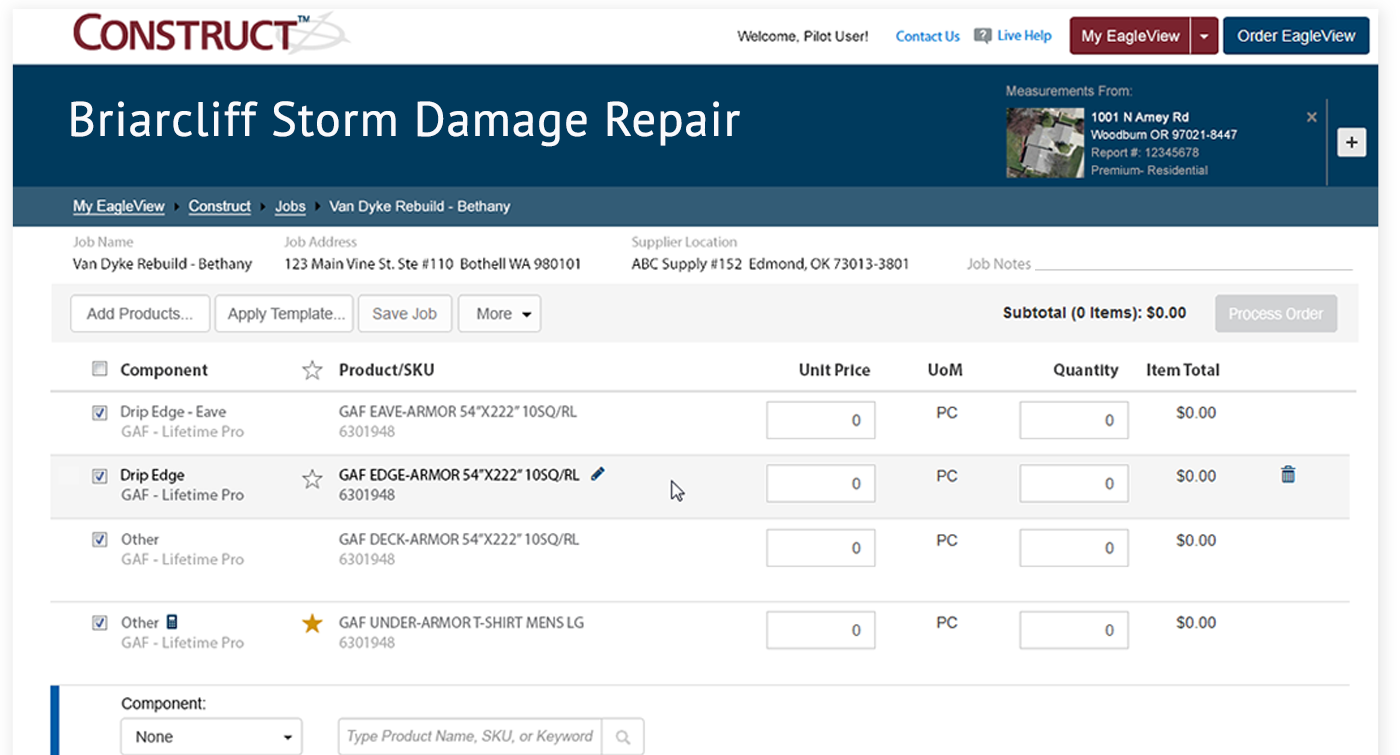The height and width of the screenshot is (755, 1400).
Task: Click Unit Price field for GAF EDGE-ARMOR
Action: [x=821, y=484]
